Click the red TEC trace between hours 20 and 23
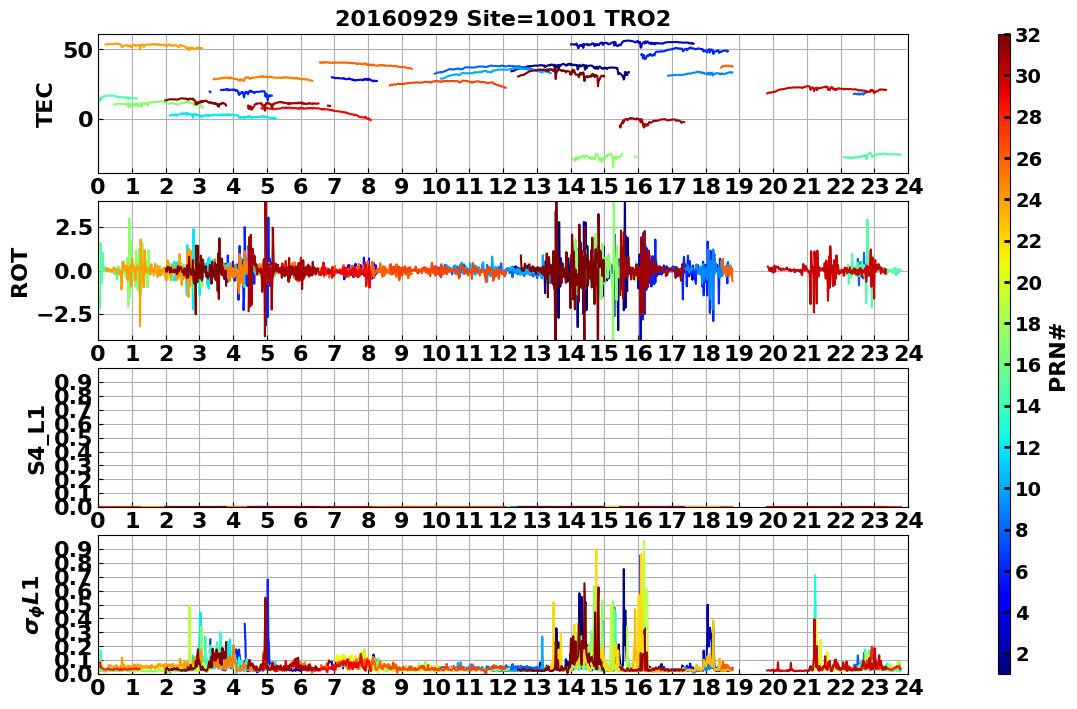The height and width of the screenshot is (709, 1077). pos(827,89)
